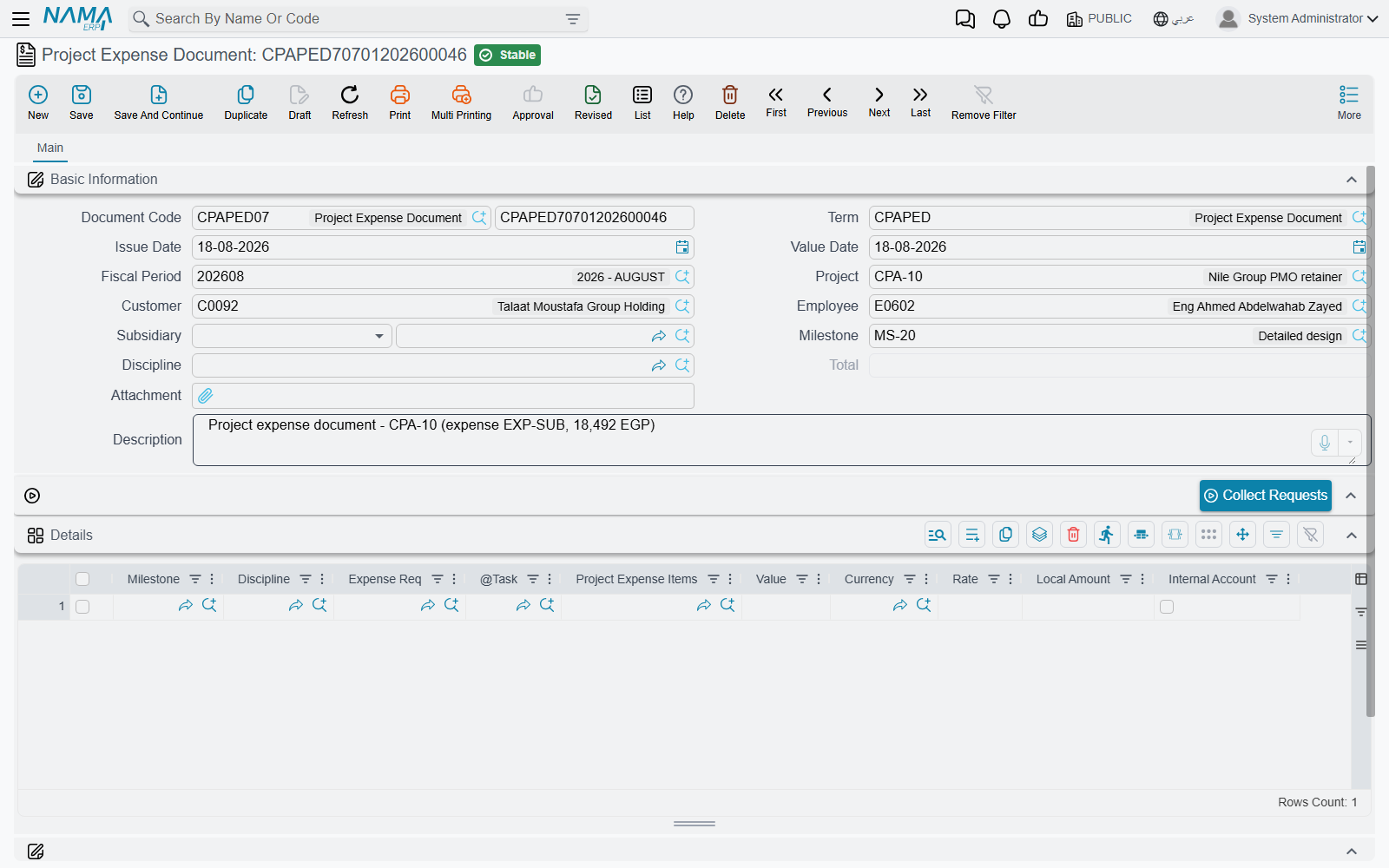Open Multi Printing

pyautogui.click(x=461, y=102)
